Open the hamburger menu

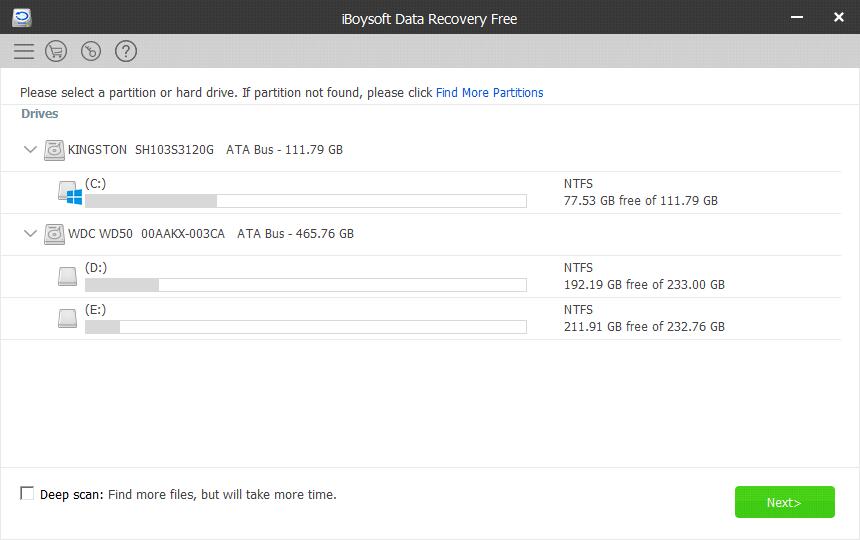click(24, 51)
